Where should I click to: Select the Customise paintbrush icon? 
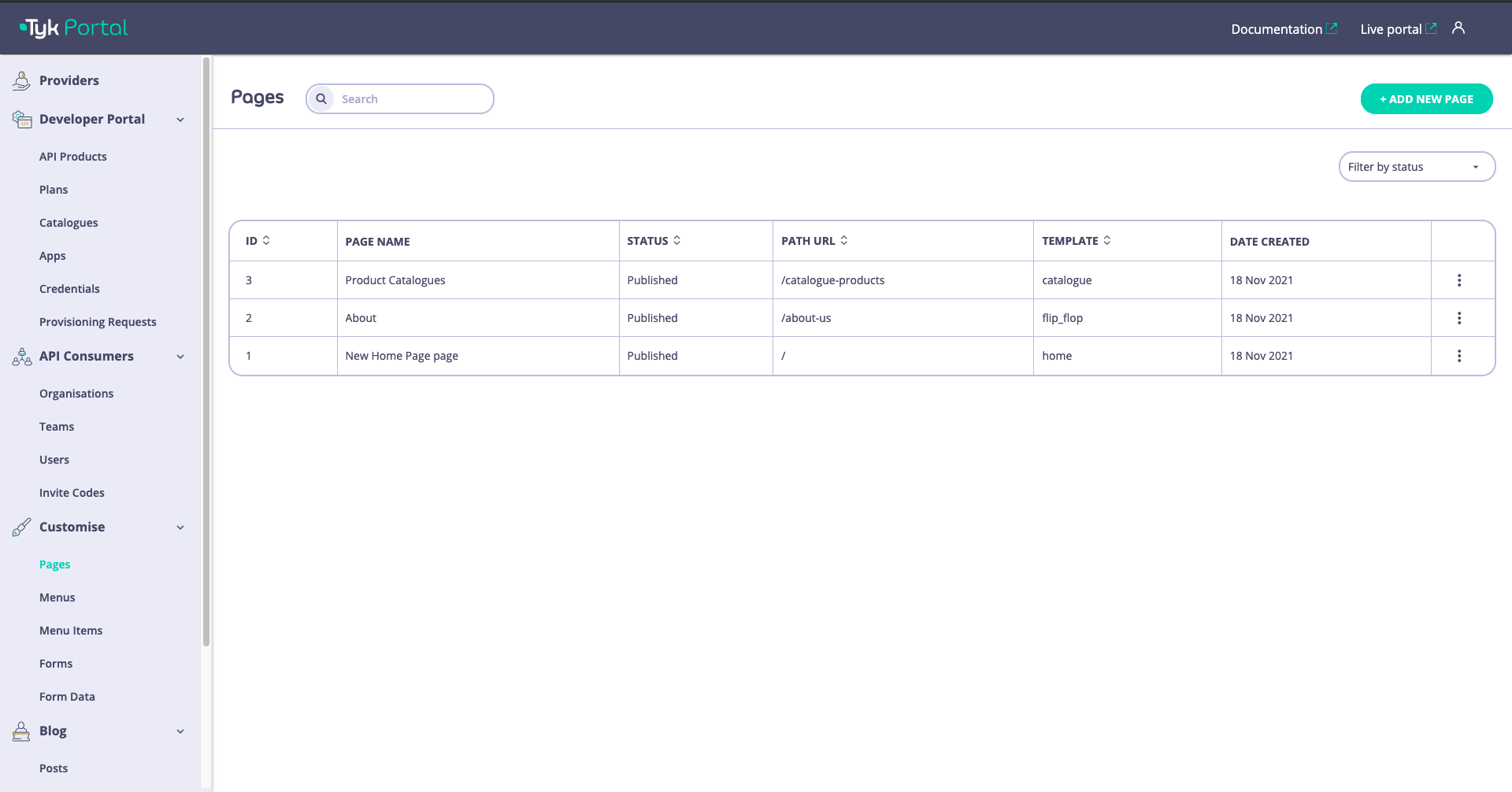pos(20,527)
